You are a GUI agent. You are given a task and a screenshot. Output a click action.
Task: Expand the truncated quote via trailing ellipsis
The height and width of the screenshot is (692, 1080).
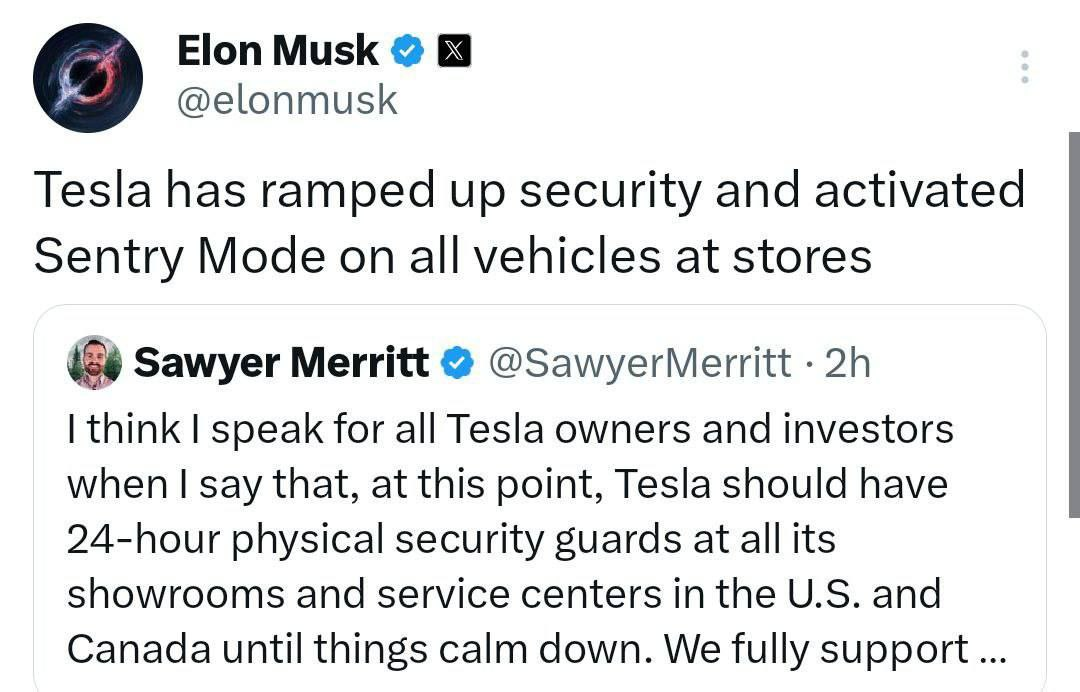989,649
